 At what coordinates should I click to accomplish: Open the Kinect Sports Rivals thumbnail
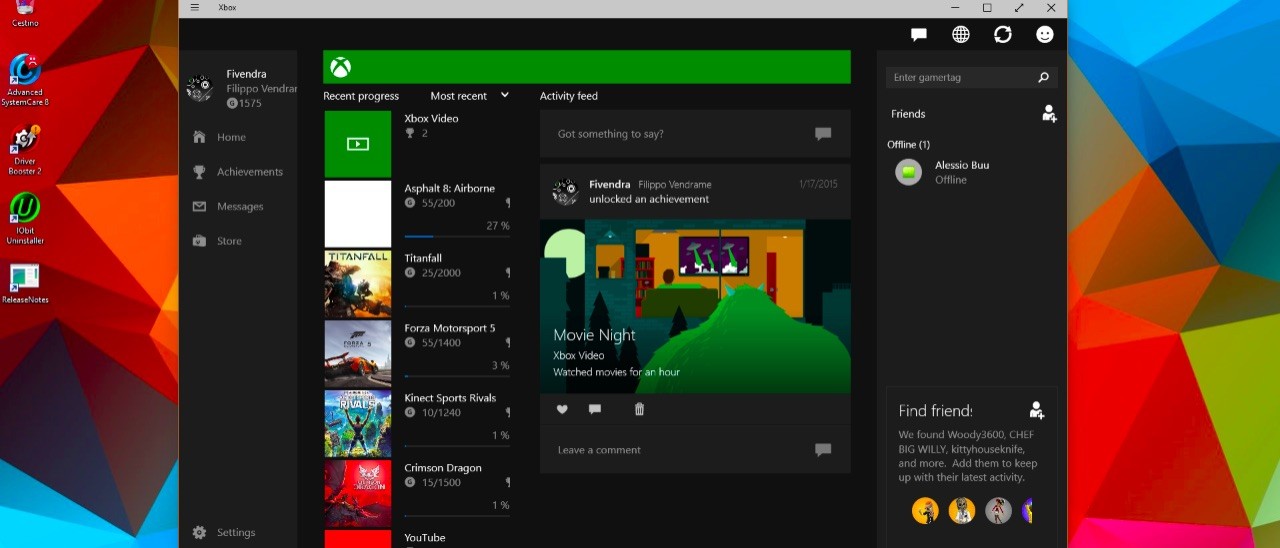(357, 424)
